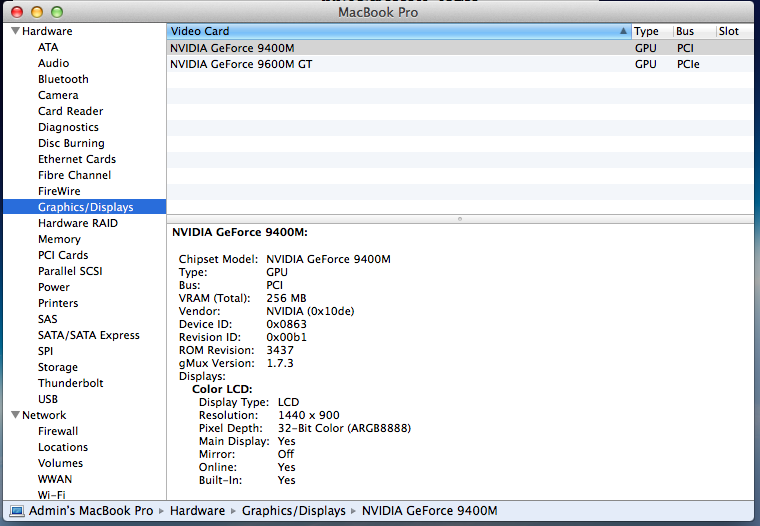
Task: Click Graphics/Displays in the path bar
Action: (294, 511)
